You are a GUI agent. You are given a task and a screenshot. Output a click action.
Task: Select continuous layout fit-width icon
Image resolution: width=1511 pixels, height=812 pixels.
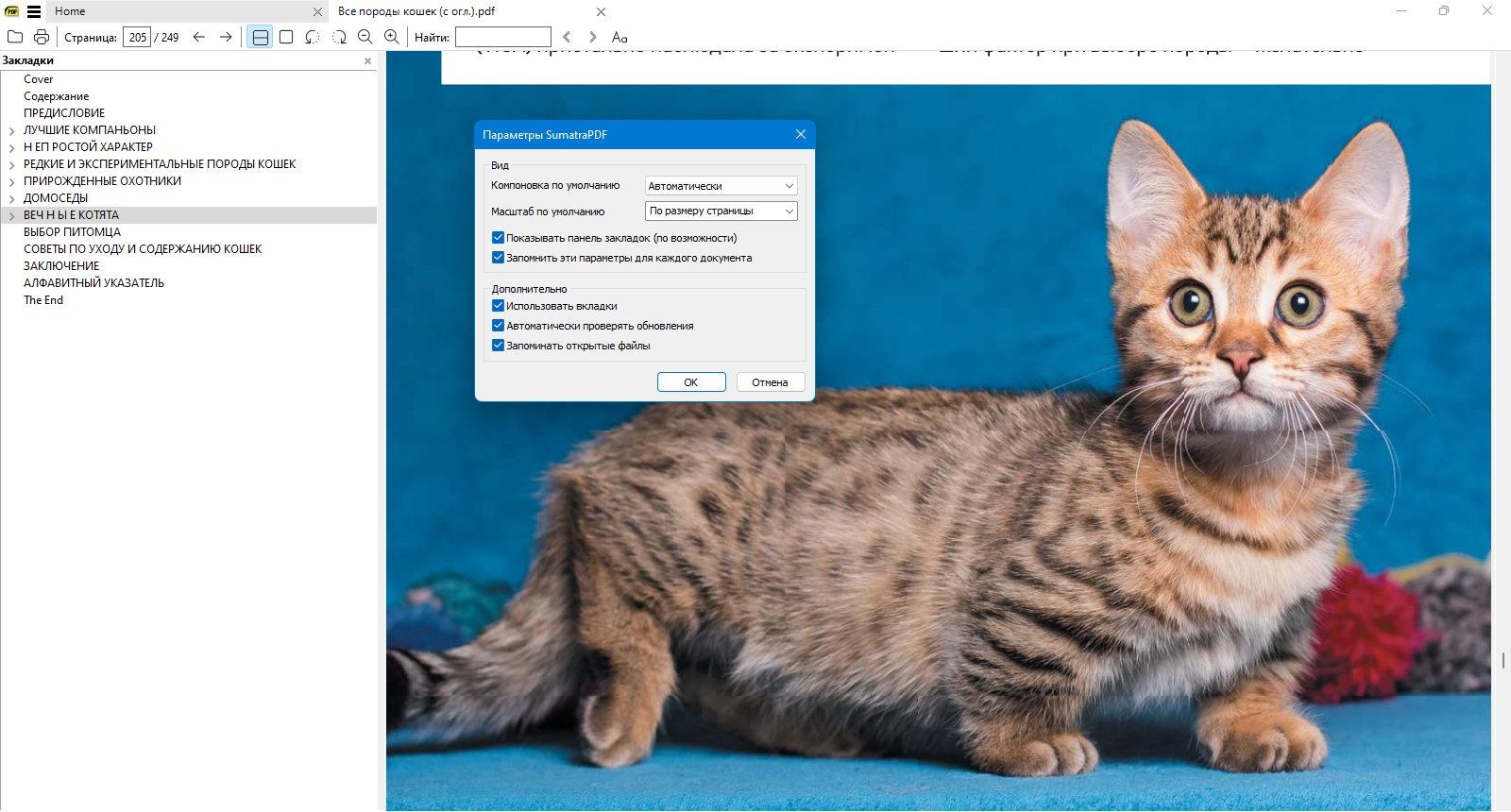[261, 37]
